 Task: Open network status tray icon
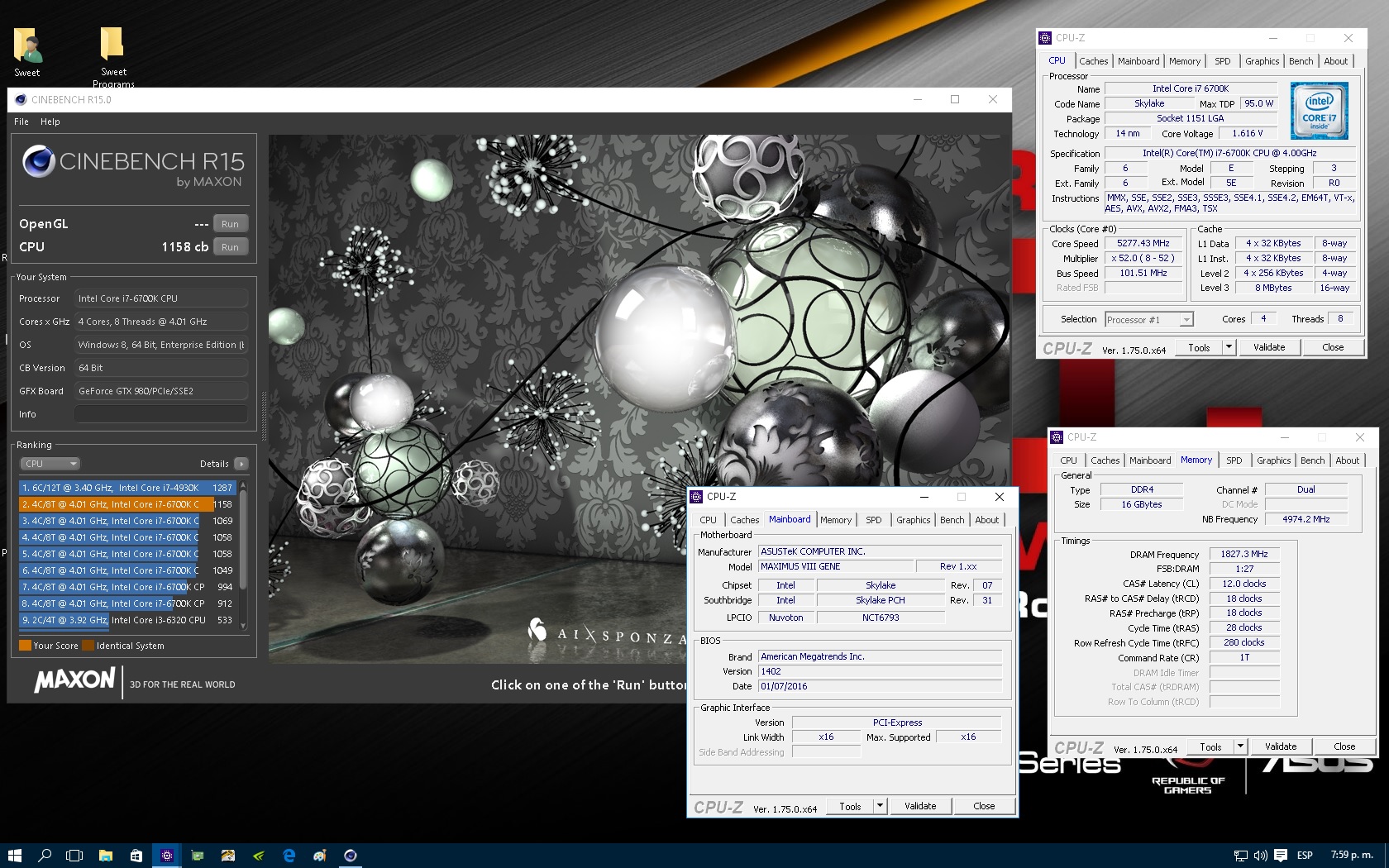(x=1241, y=856)
